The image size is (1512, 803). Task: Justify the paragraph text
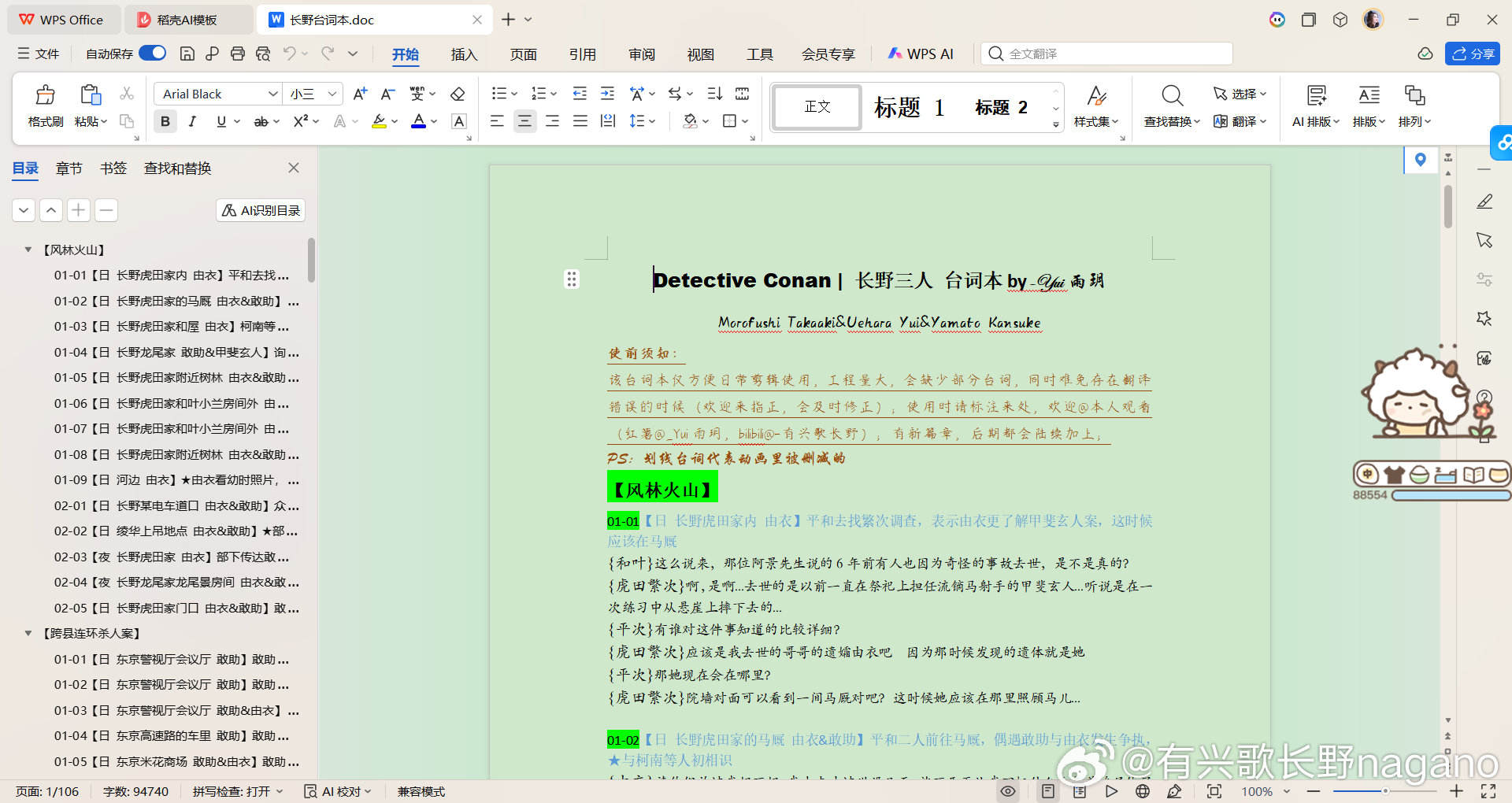coord(580,121)
